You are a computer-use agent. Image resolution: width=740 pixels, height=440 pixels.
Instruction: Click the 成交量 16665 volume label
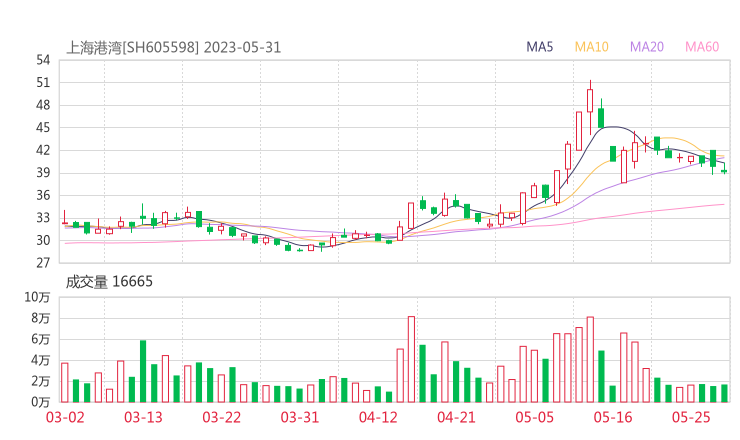point(109,282)
